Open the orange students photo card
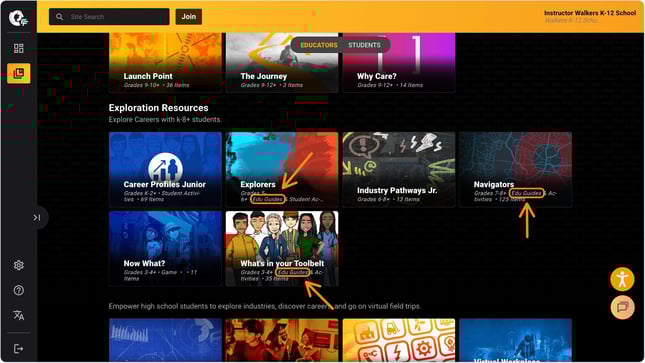The image size is (645, 363). [282, 340]
